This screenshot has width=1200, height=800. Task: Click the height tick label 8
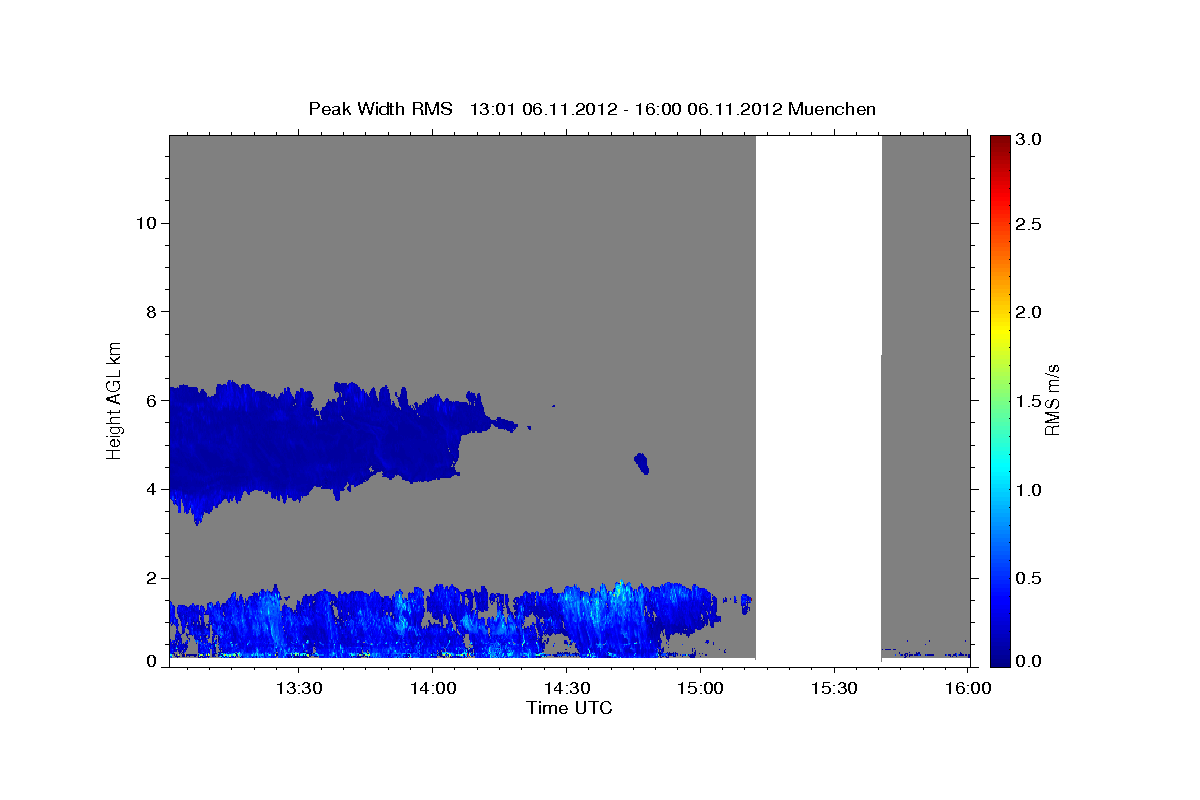[x=151, y=311]
